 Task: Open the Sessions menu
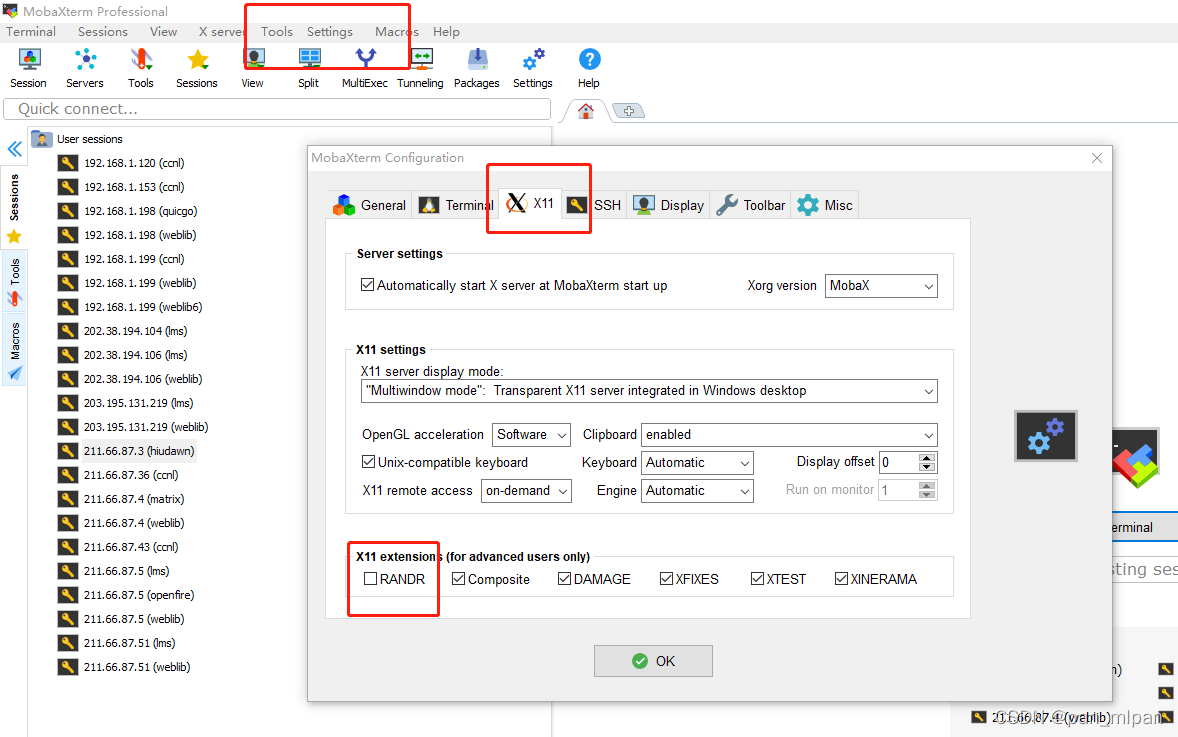pos(103,32)
